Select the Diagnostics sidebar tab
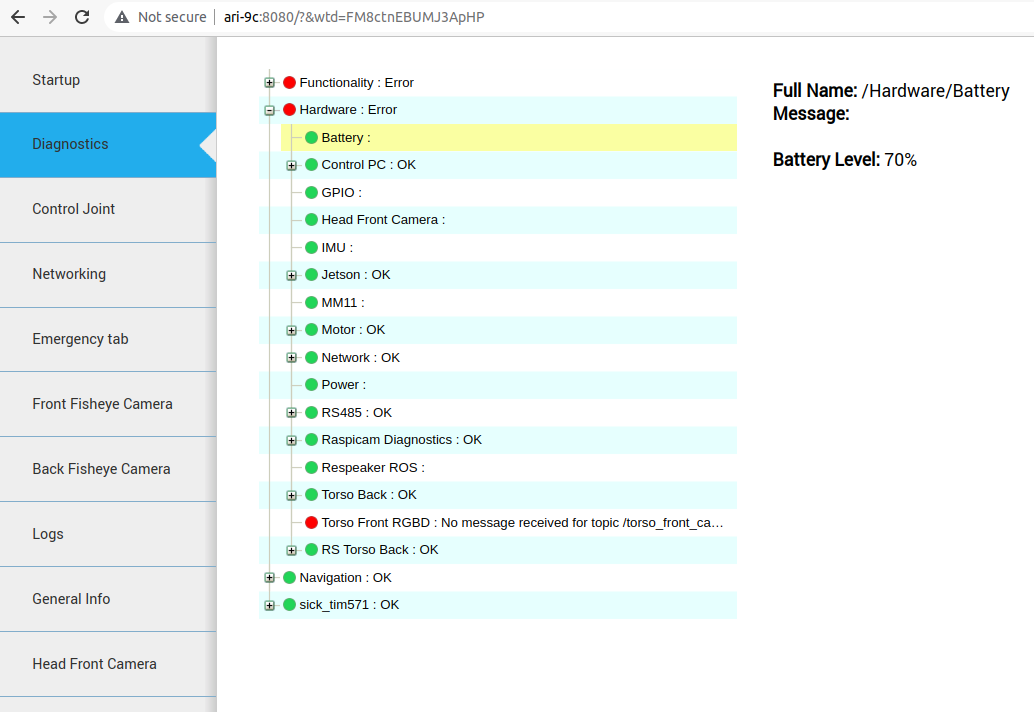 (x=108, y=144)
